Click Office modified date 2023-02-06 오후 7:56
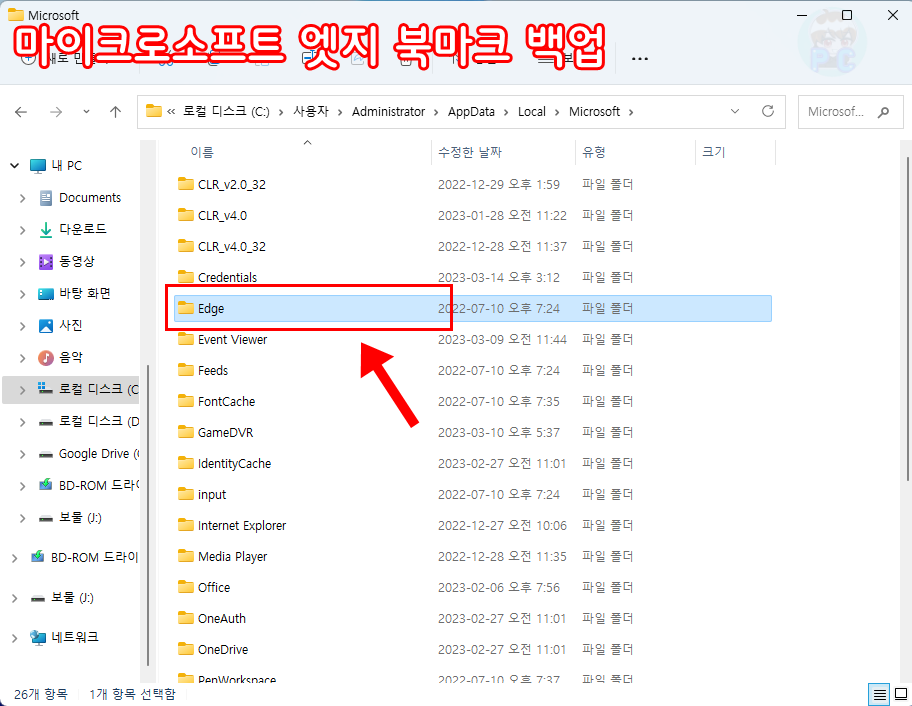912x706 pixels. (x=498, y=587)
